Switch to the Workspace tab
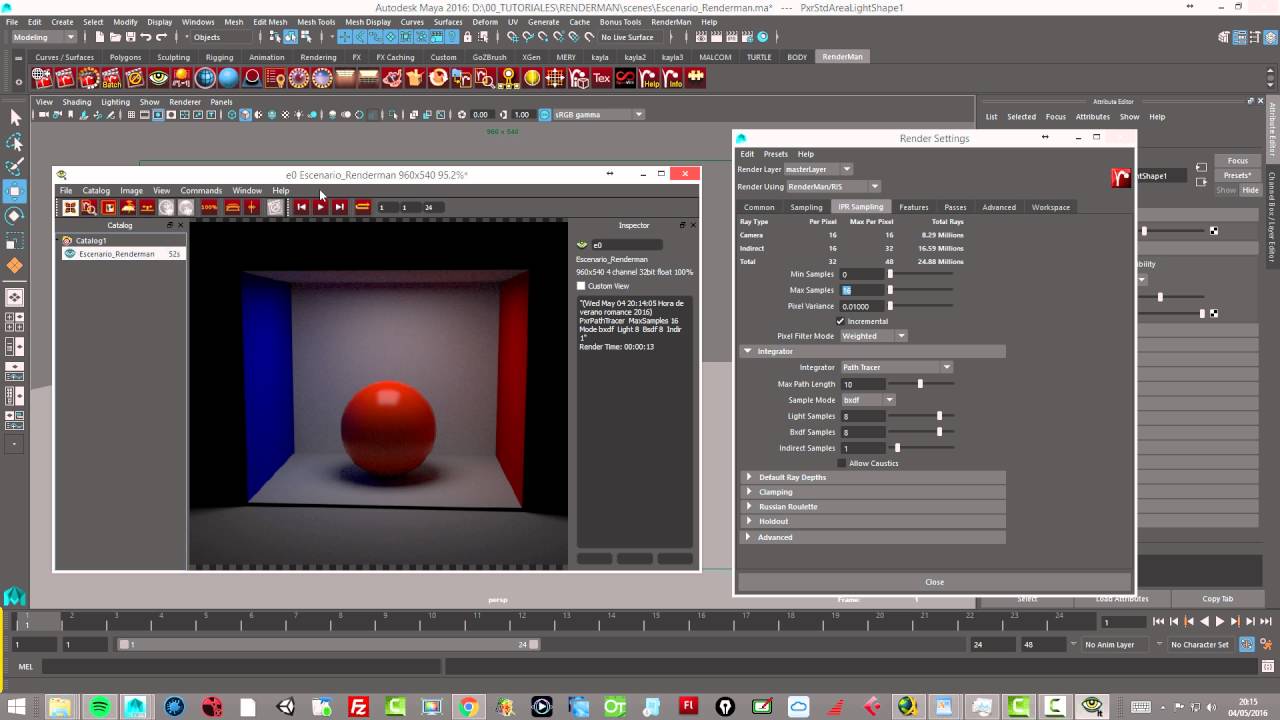 click(x=1050, y=207)
